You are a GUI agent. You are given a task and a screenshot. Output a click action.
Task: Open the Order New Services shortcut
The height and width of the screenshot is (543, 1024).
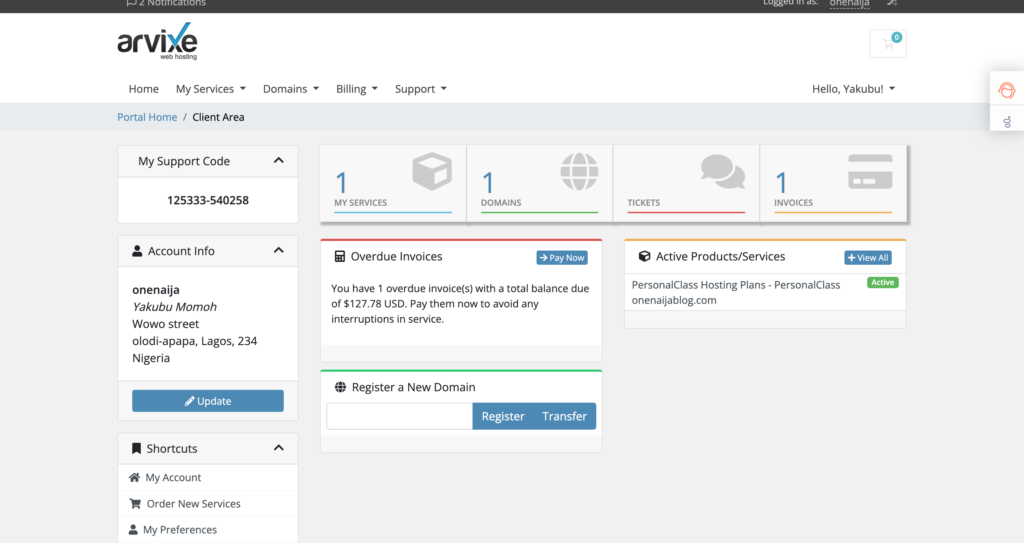[208, 504]
